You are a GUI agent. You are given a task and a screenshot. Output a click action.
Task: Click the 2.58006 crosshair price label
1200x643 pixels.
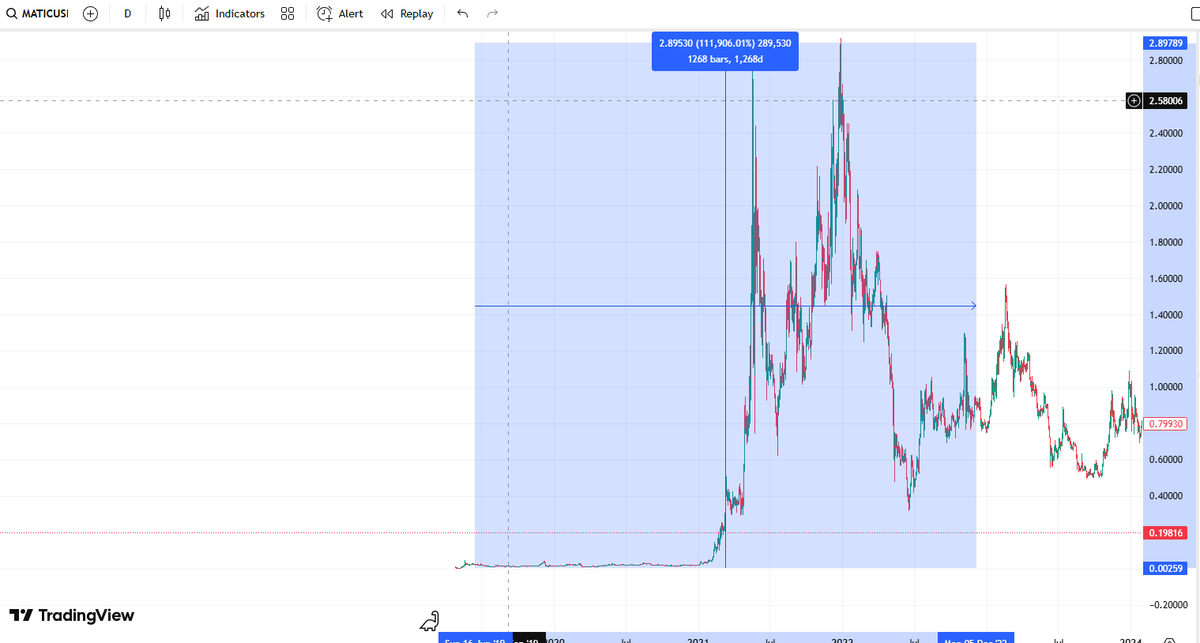[x=1165, y=100]
